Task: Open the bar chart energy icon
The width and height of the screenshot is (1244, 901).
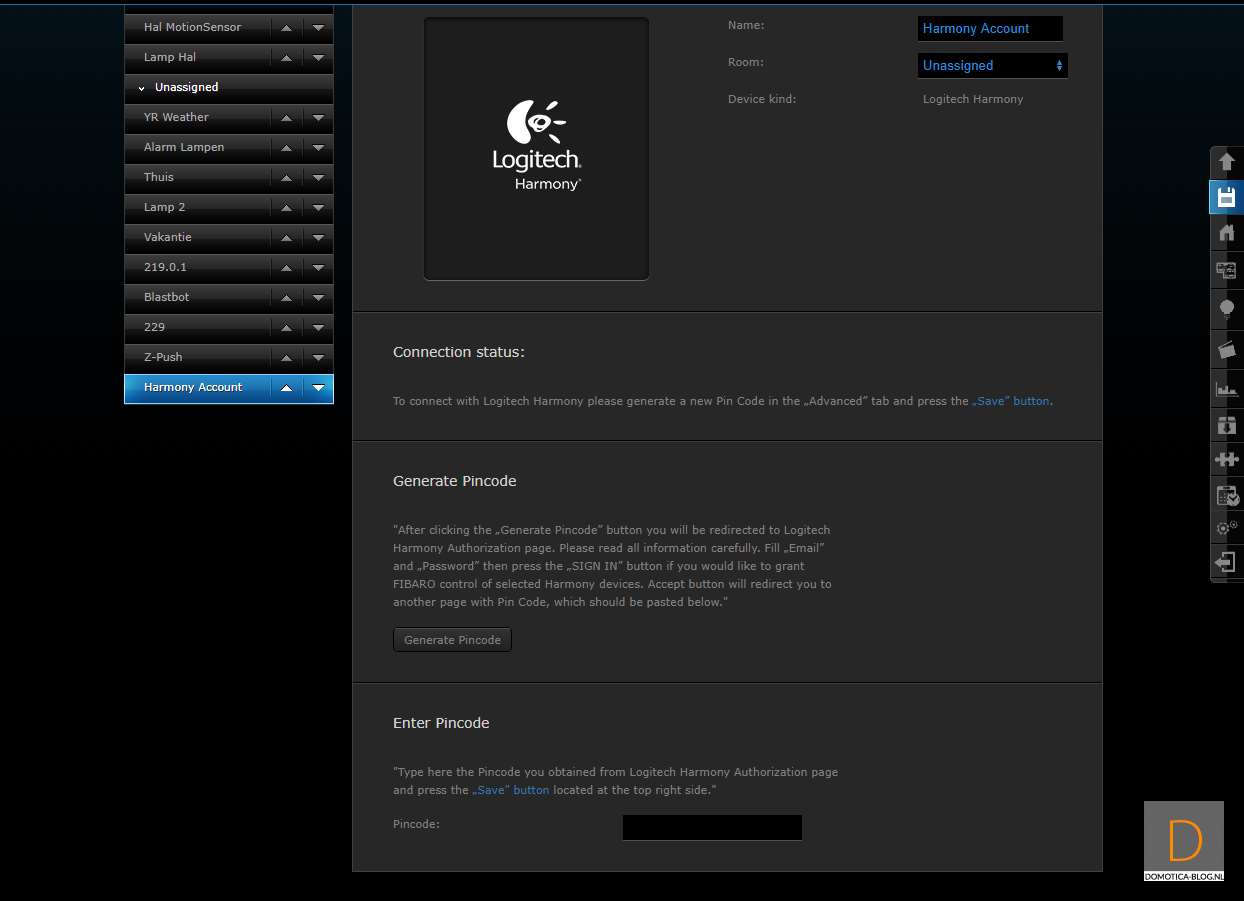Action: coord(1226,389)
